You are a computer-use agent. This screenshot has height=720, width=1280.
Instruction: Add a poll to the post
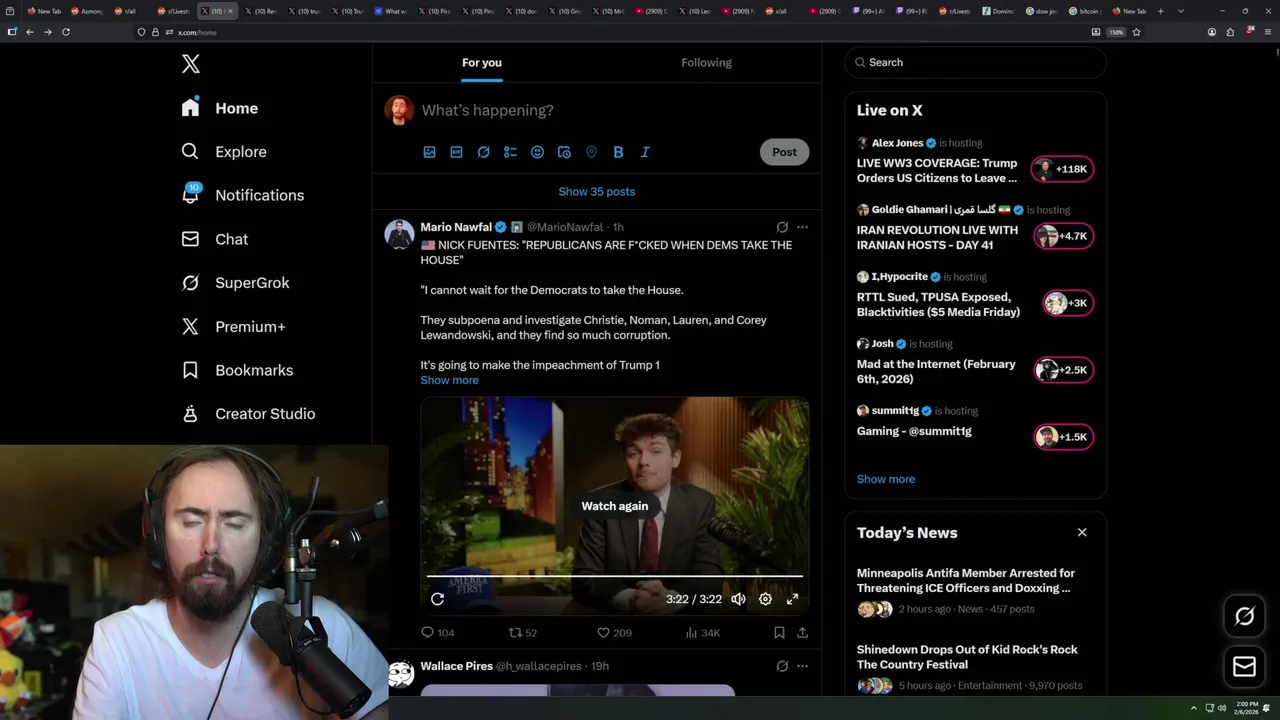coord(510,152)
